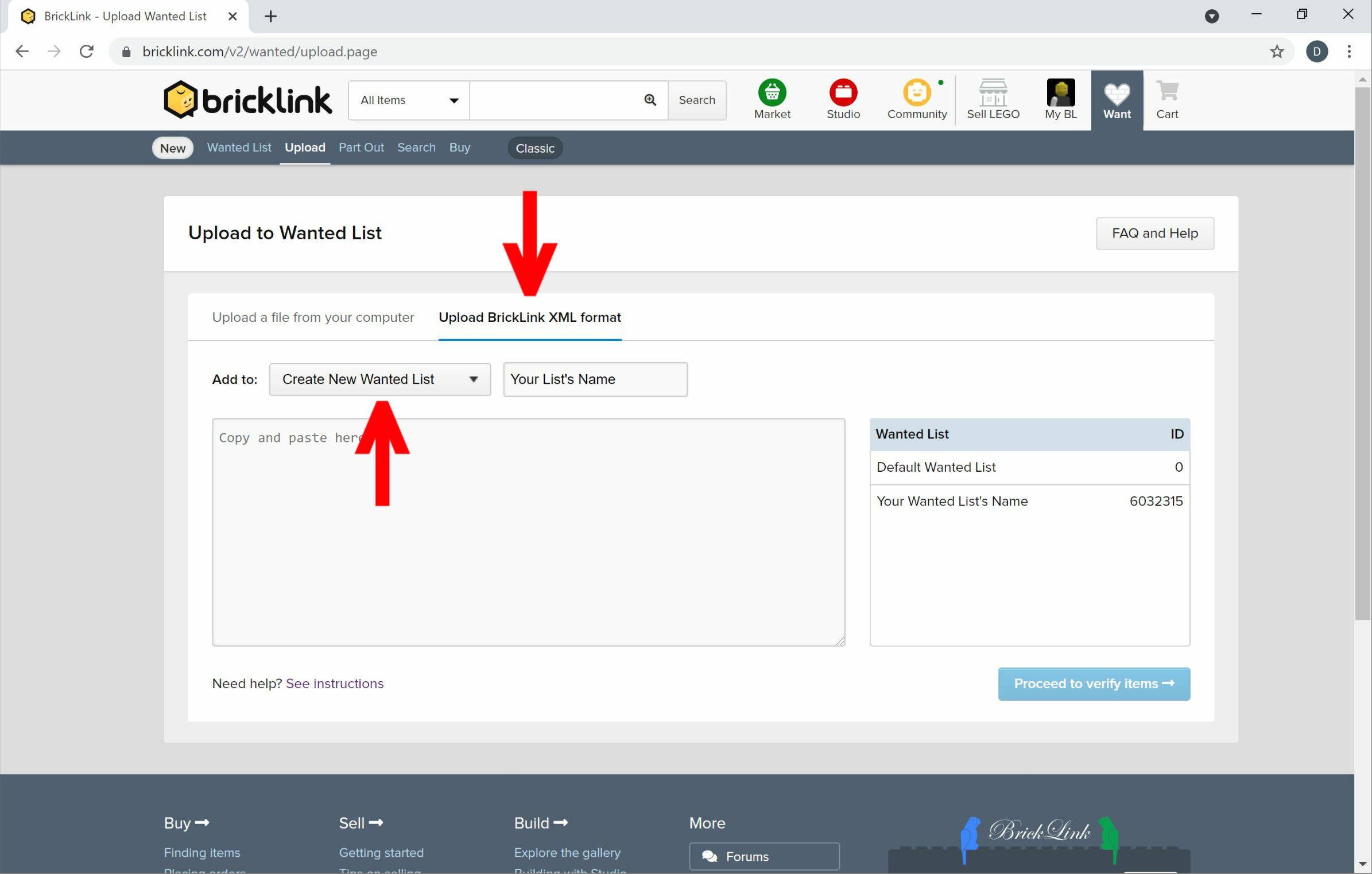1372x874 pixels.
Task: Click the bricklink logo
Action: (247, 100)
